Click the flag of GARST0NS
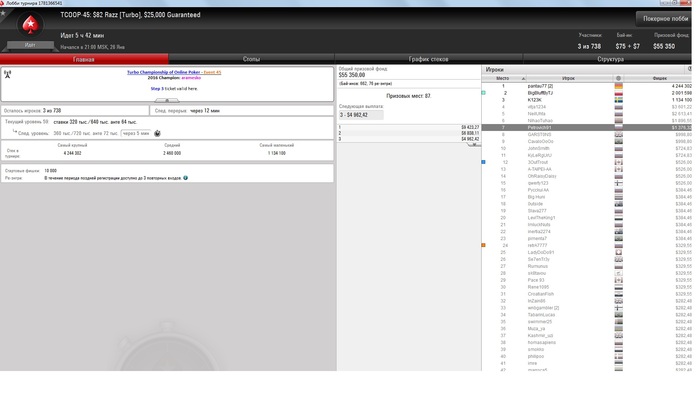This screenshot has height=394, width=700. coord(618,134)
